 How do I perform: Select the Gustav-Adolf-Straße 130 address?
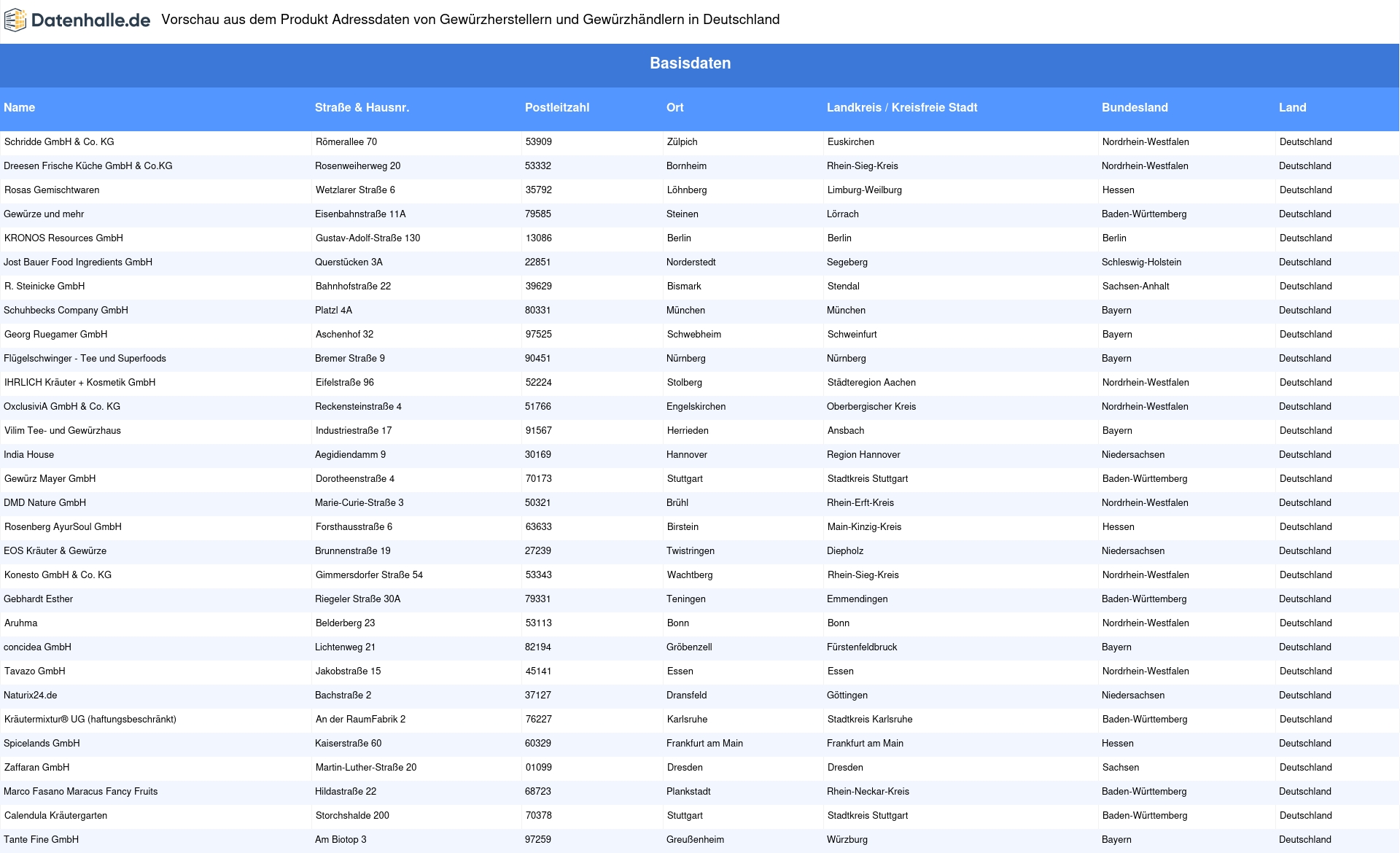point(367,238)
